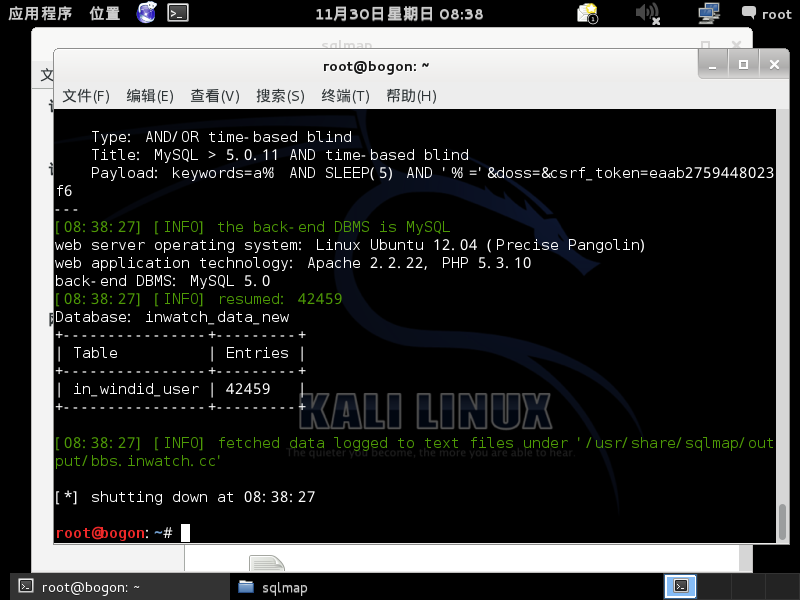The image size is (800, 600).
Task: Click 'Database: inwatch_data_new' line
Action: [x=172, y=317]
